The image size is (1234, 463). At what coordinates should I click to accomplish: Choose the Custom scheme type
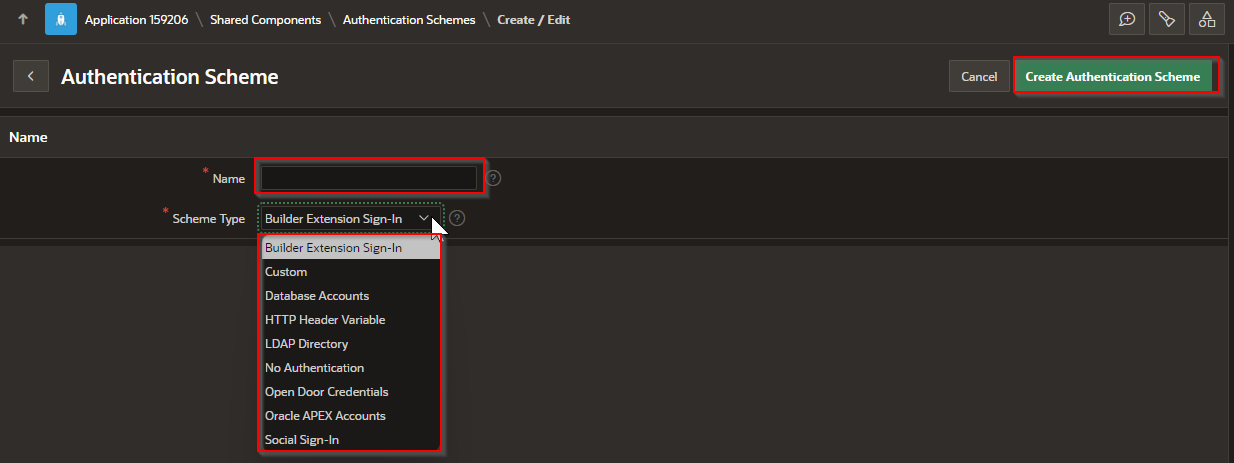click(x=350, y=272)
